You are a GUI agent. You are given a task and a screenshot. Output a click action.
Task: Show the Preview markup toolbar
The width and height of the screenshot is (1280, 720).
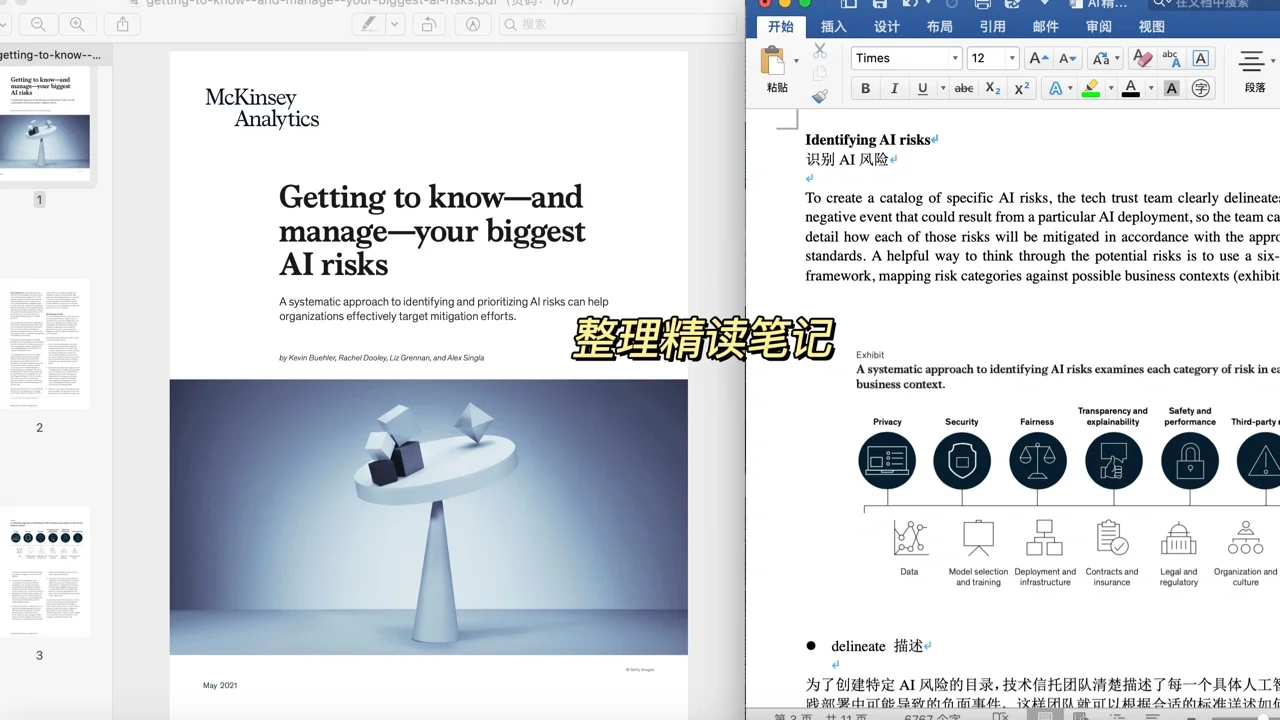tap(473, 24)
